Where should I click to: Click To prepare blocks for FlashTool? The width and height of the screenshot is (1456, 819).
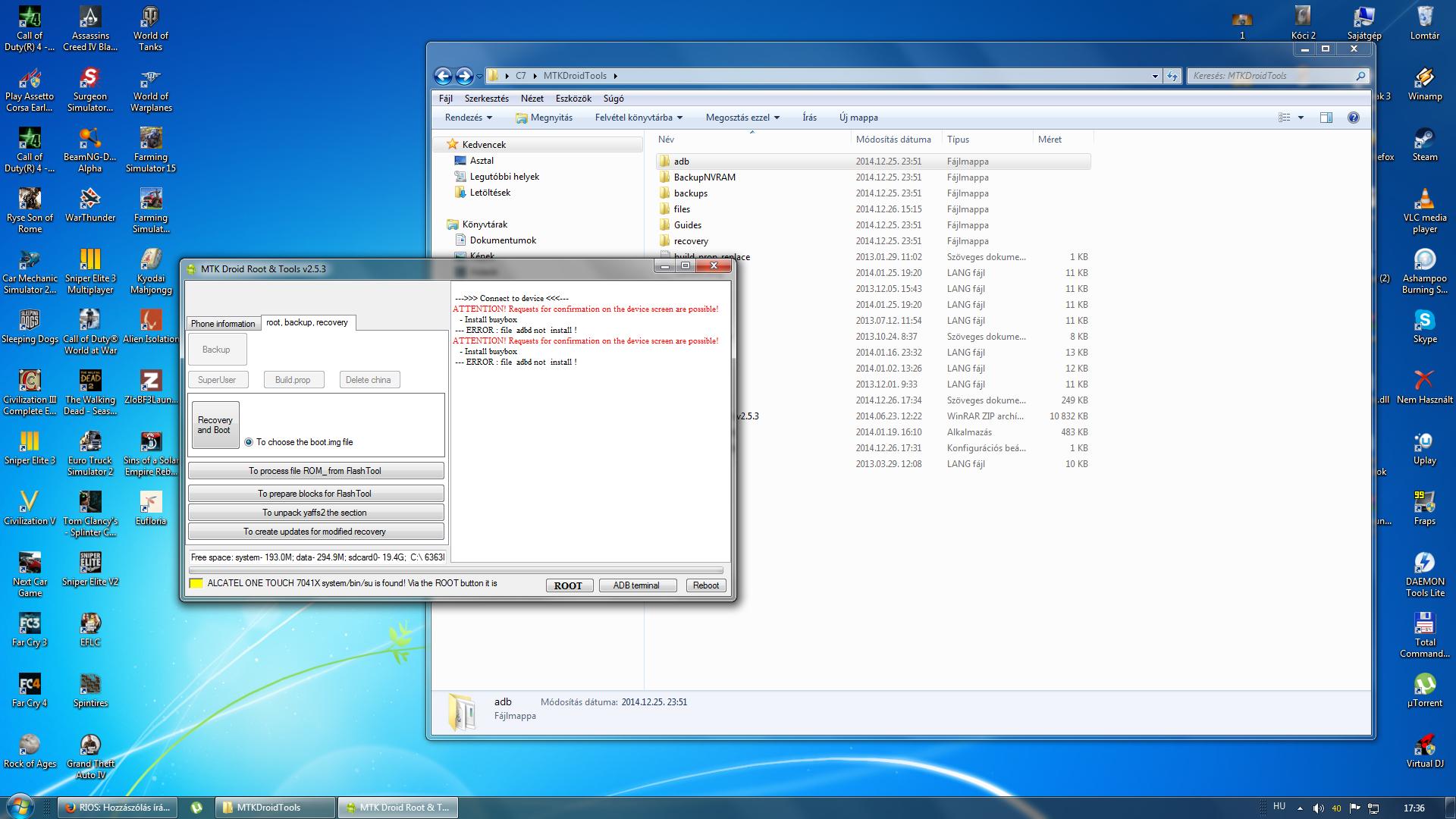[x=315, y=494]
